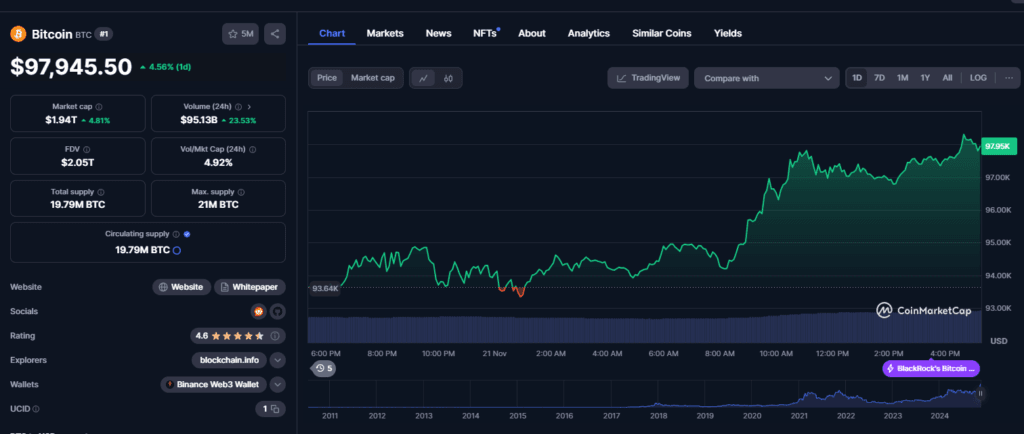Click the Volume (24h) info icon

point(238,106)
